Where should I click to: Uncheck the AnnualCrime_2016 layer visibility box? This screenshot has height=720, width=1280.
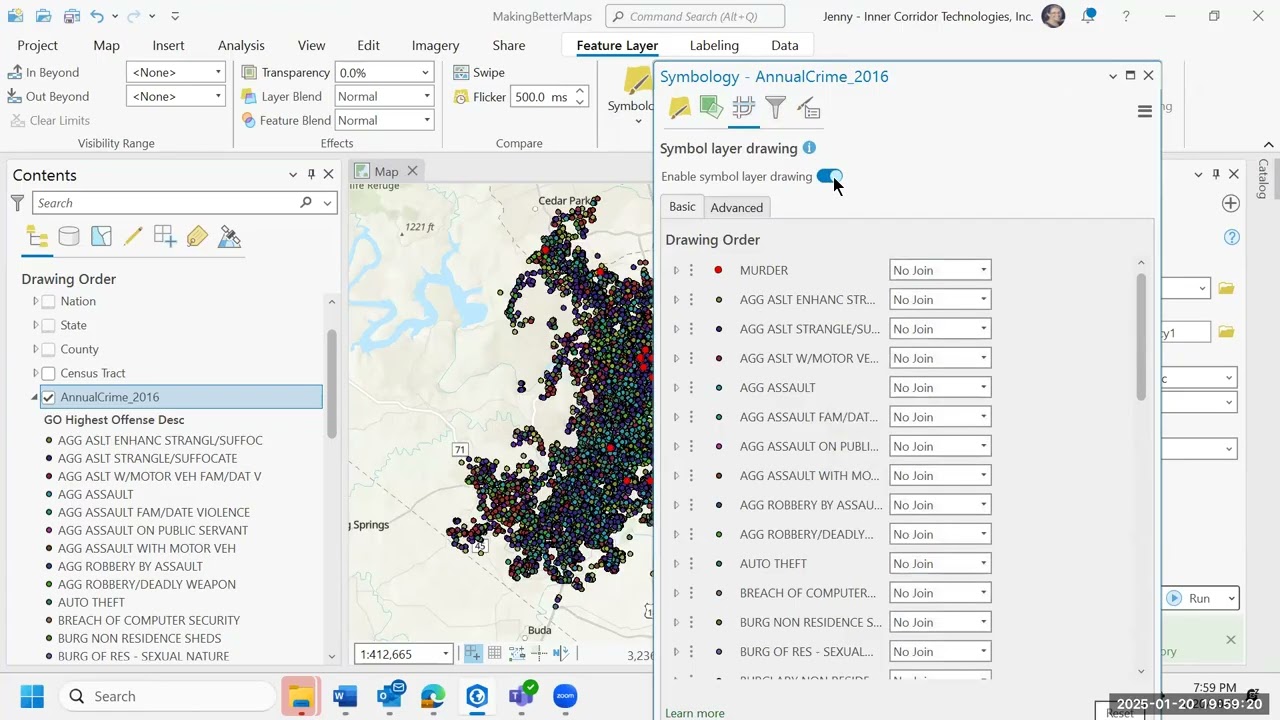click(48, 397)
